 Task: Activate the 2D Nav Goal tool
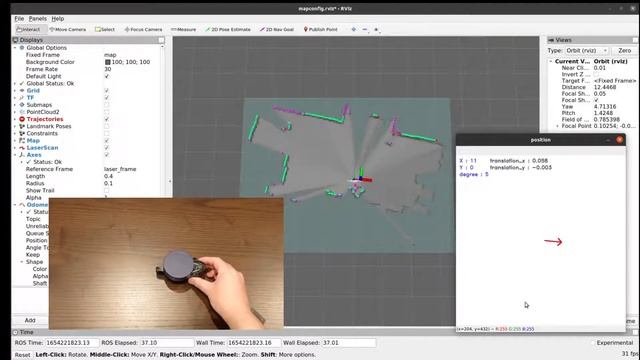pyautogui.click(x=277, y=29)
